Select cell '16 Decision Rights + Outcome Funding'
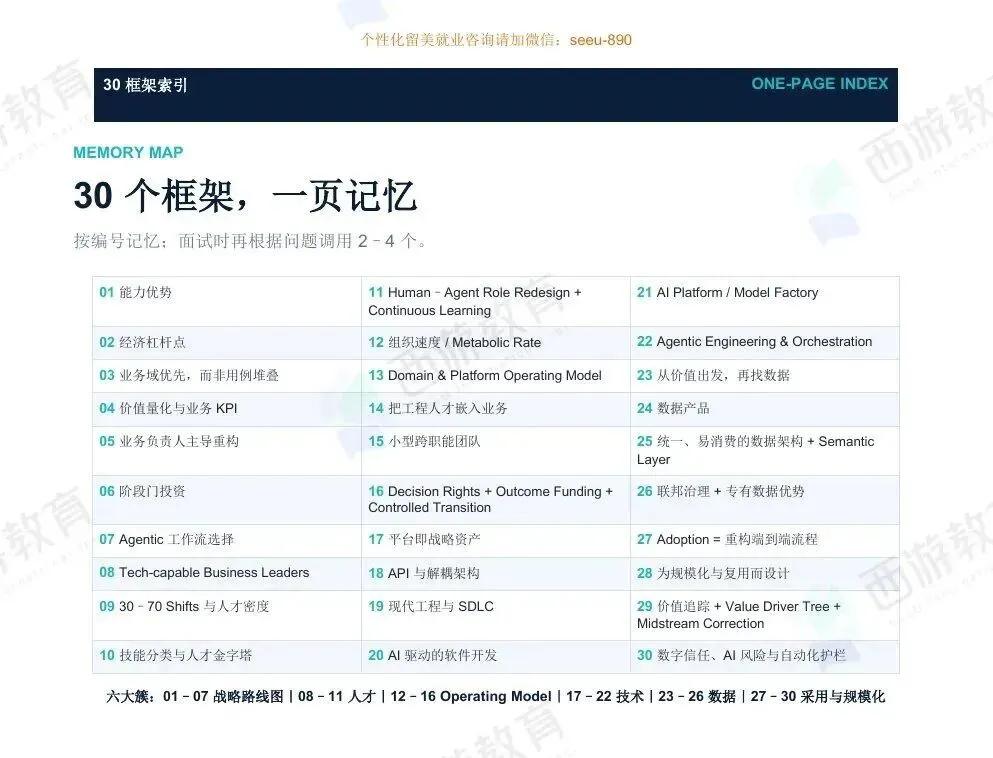The width and height of the screenshot is (993, 758). 496,500
